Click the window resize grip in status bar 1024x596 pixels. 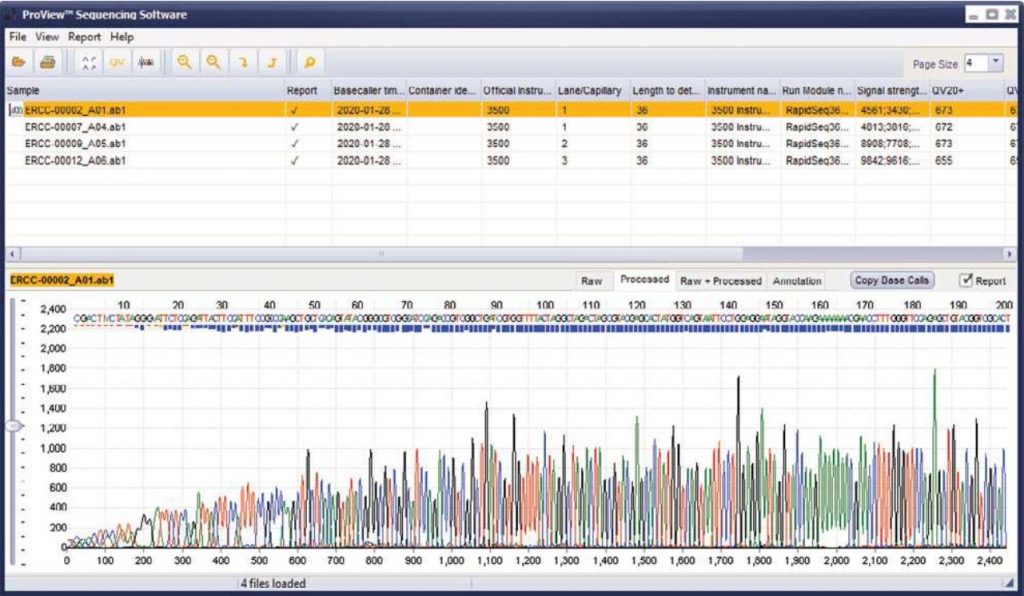pos(1011,583)
